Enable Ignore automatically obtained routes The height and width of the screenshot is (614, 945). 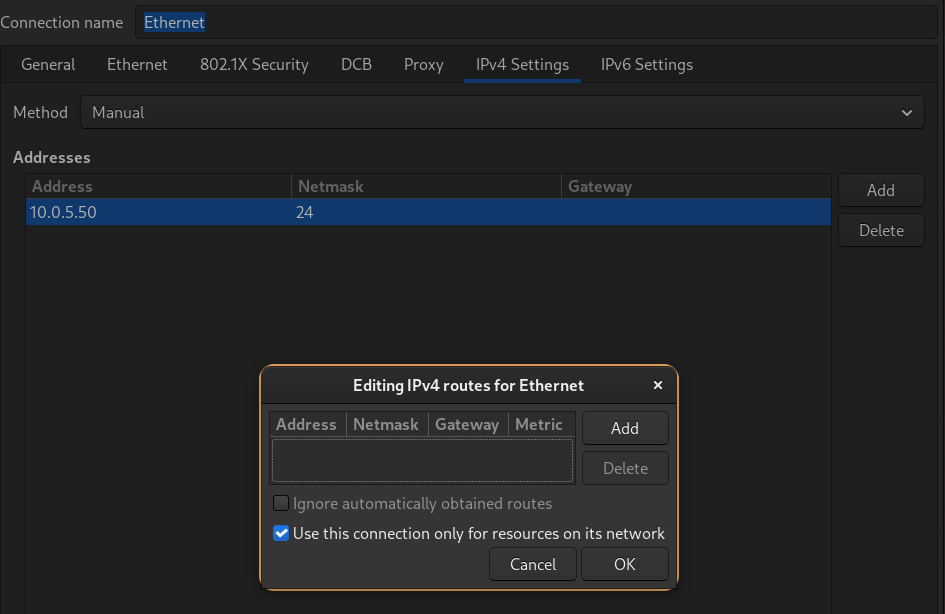point(281,503)
